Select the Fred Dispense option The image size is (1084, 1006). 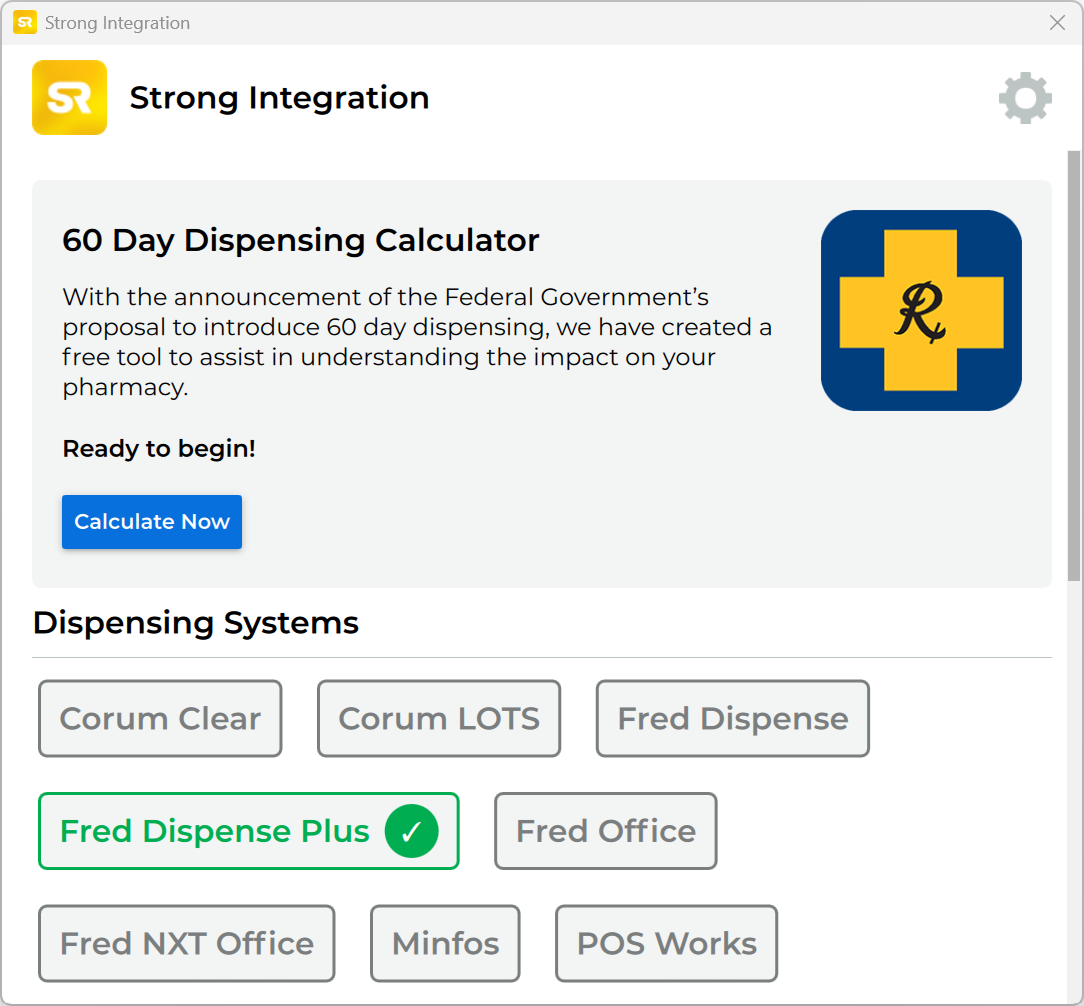[x=733, y=718]
